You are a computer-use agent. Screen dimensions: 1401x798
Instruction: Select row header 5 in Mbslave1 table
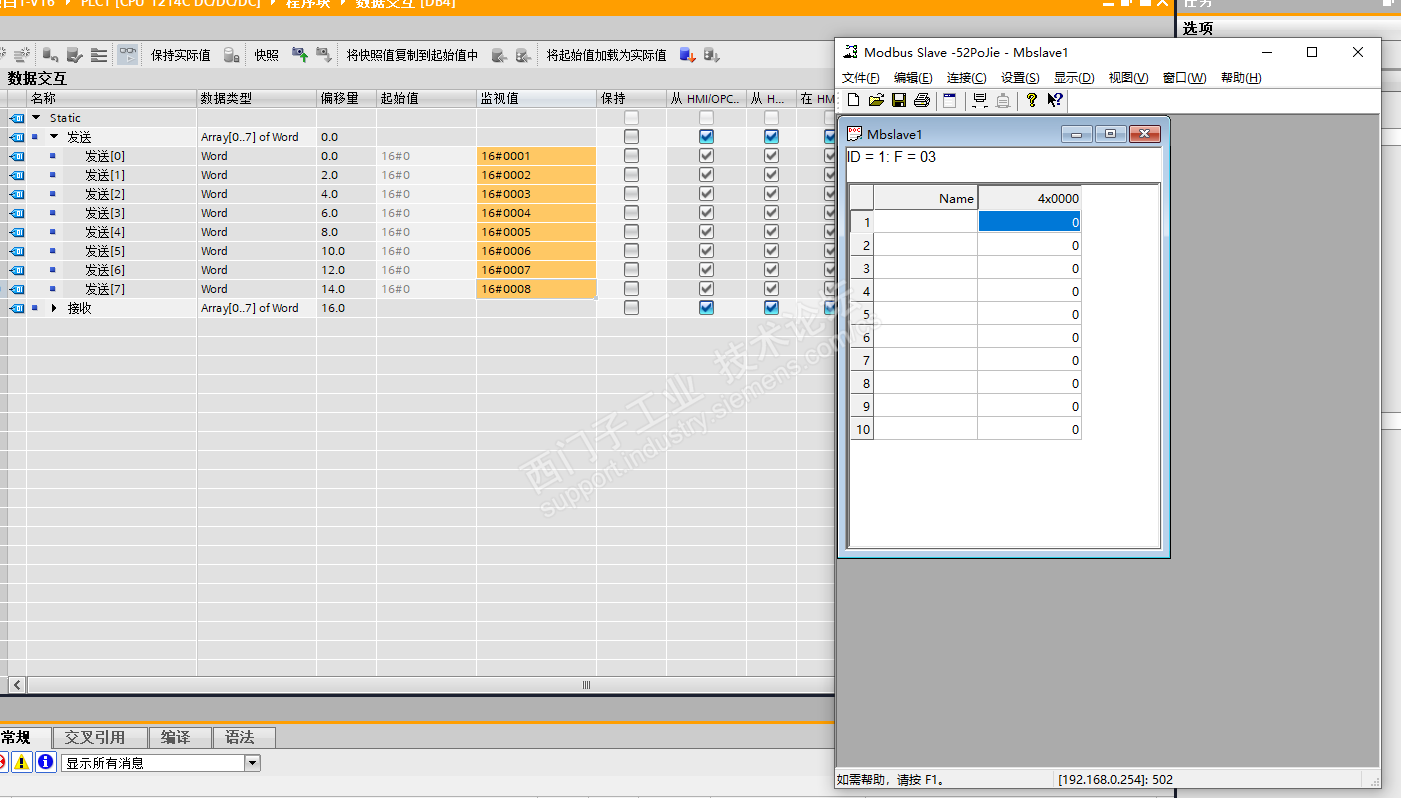(862, 314)
